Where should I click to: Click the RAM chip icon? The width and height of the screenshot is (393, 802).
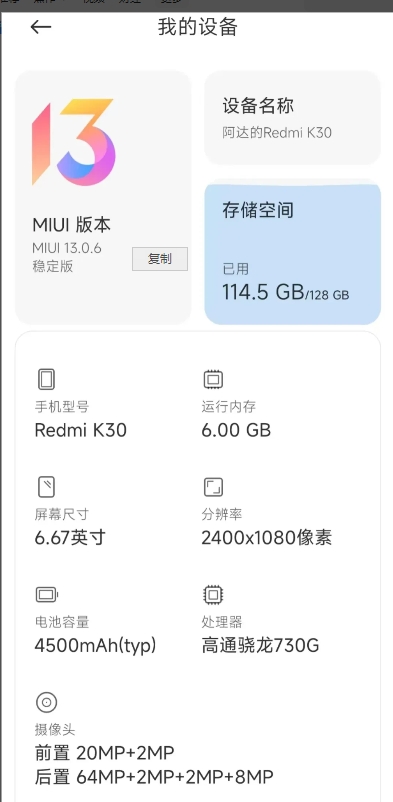tap(213, 380)
